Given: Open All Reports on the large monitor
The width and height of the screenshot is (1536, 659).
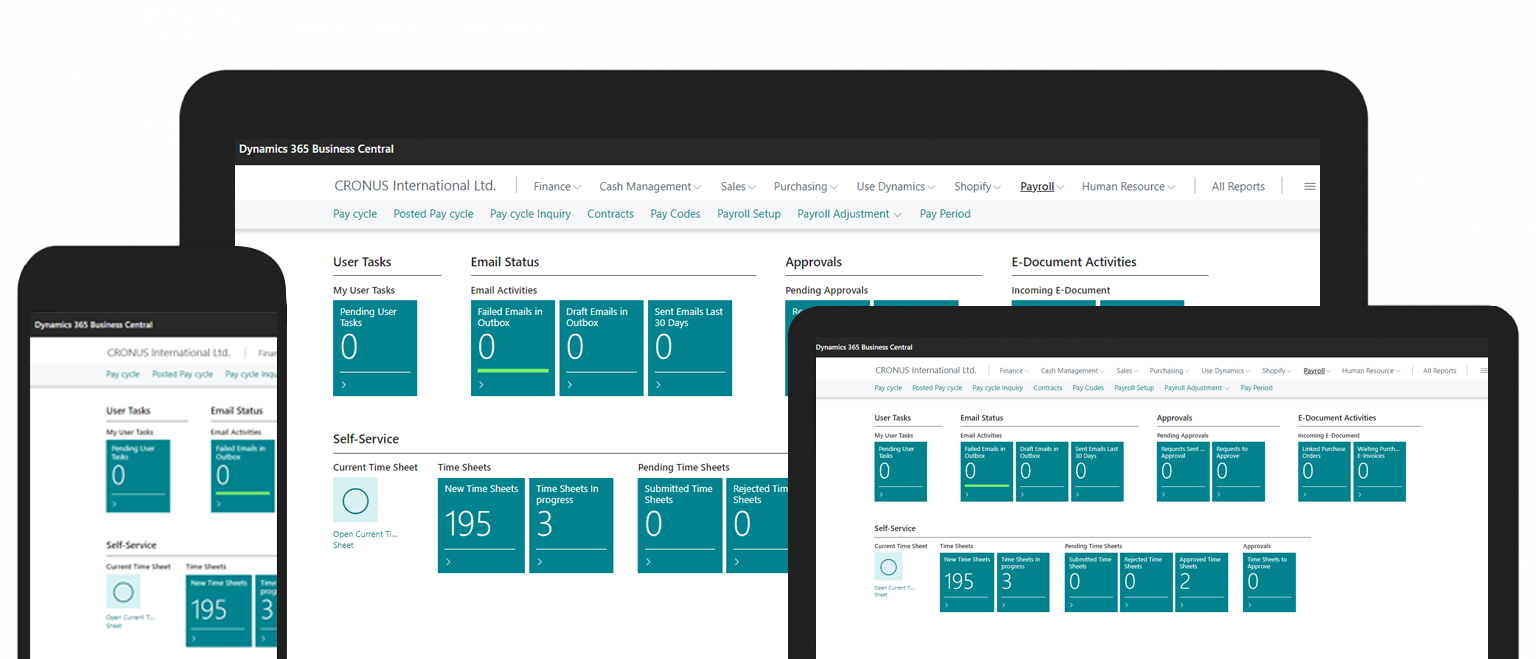Looking at the screenshot, I should (x=1238, y=187).
